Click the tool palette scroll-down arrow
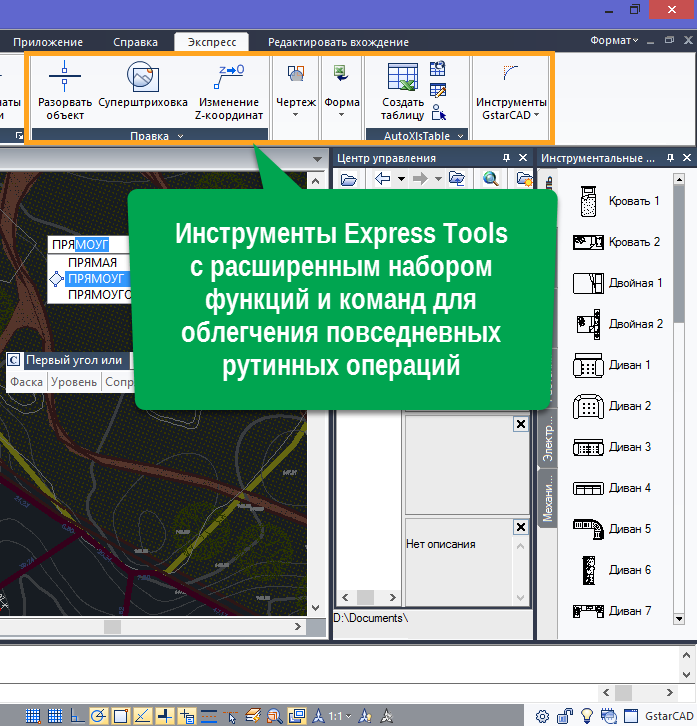 tap(679, 619)
